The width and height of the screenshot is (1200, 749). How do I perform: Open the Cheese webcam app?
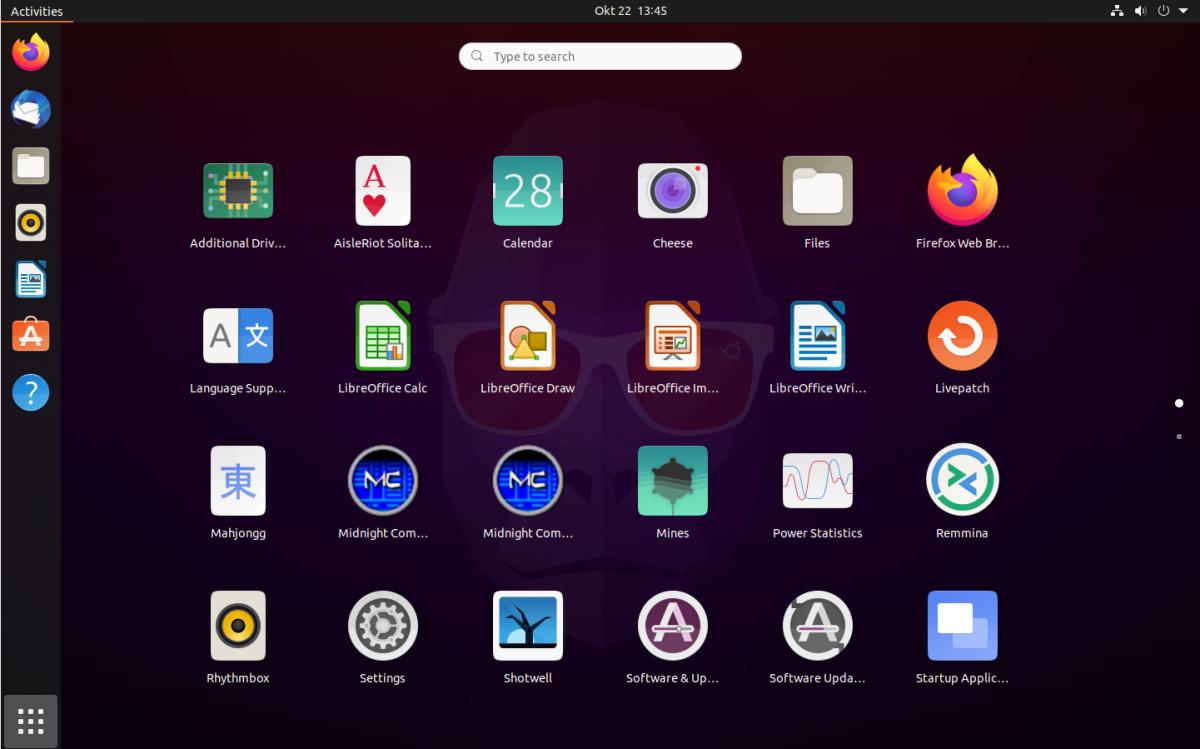pos(672,191)
